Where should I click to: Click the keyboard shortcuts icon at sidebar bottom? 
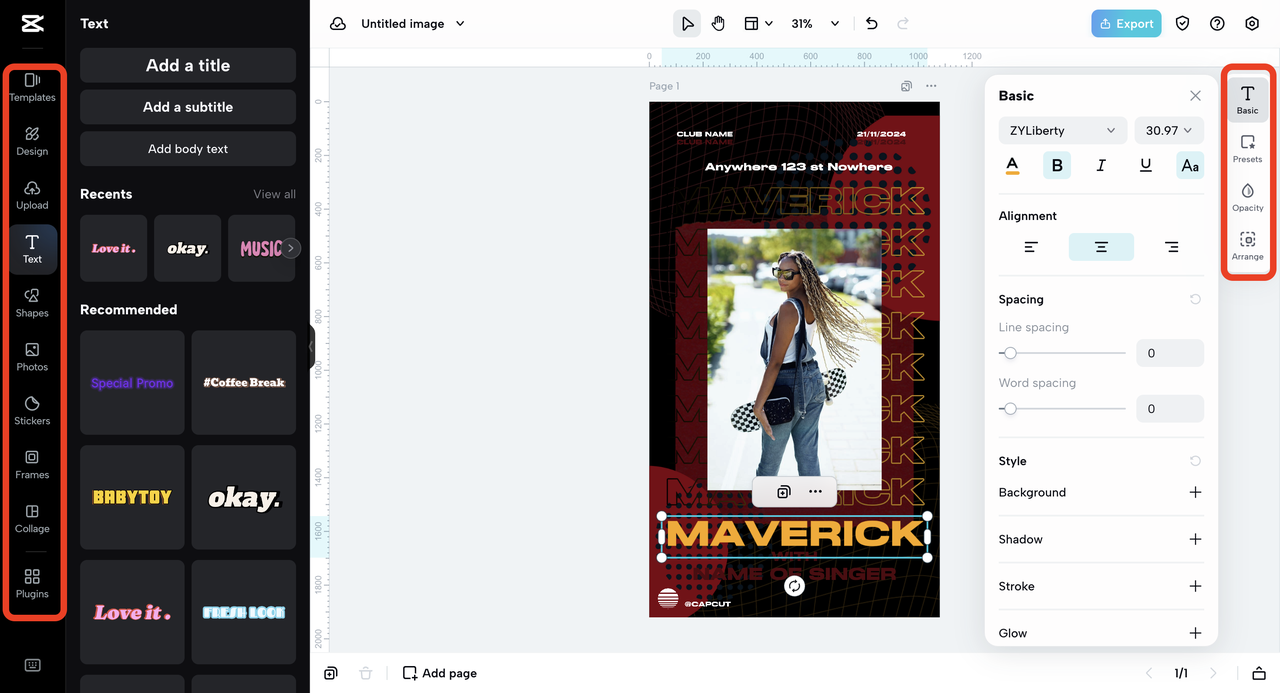point(32,665)
